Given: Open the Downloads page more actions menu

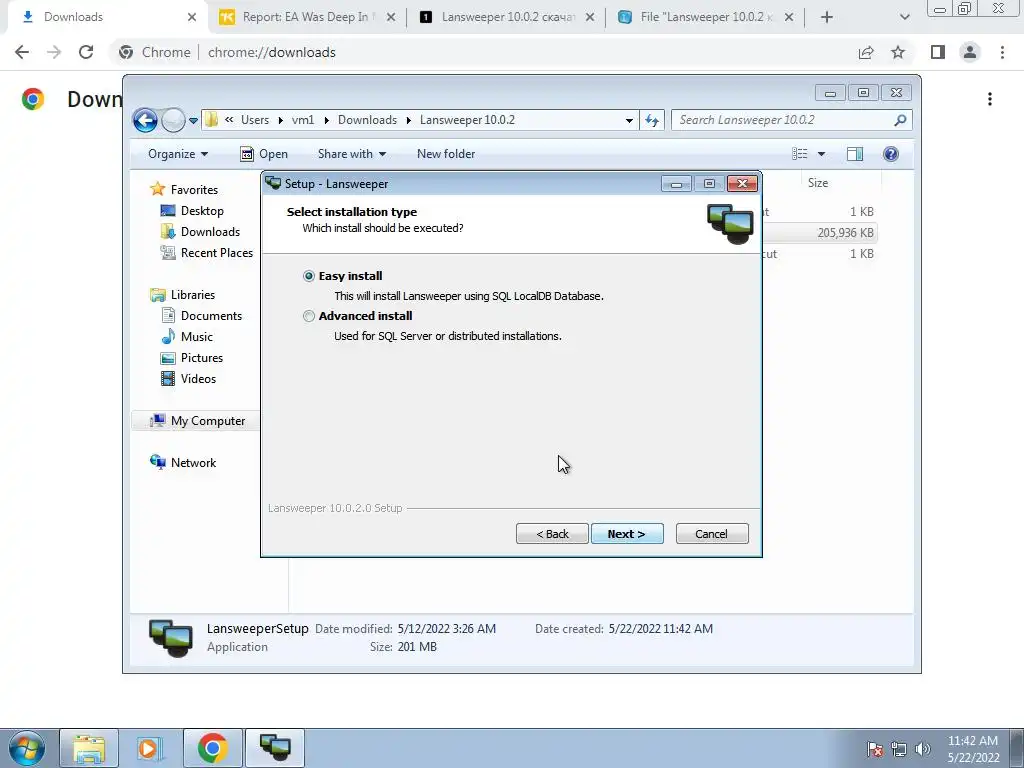Looking at the screenshot, I should coord(990,99).
